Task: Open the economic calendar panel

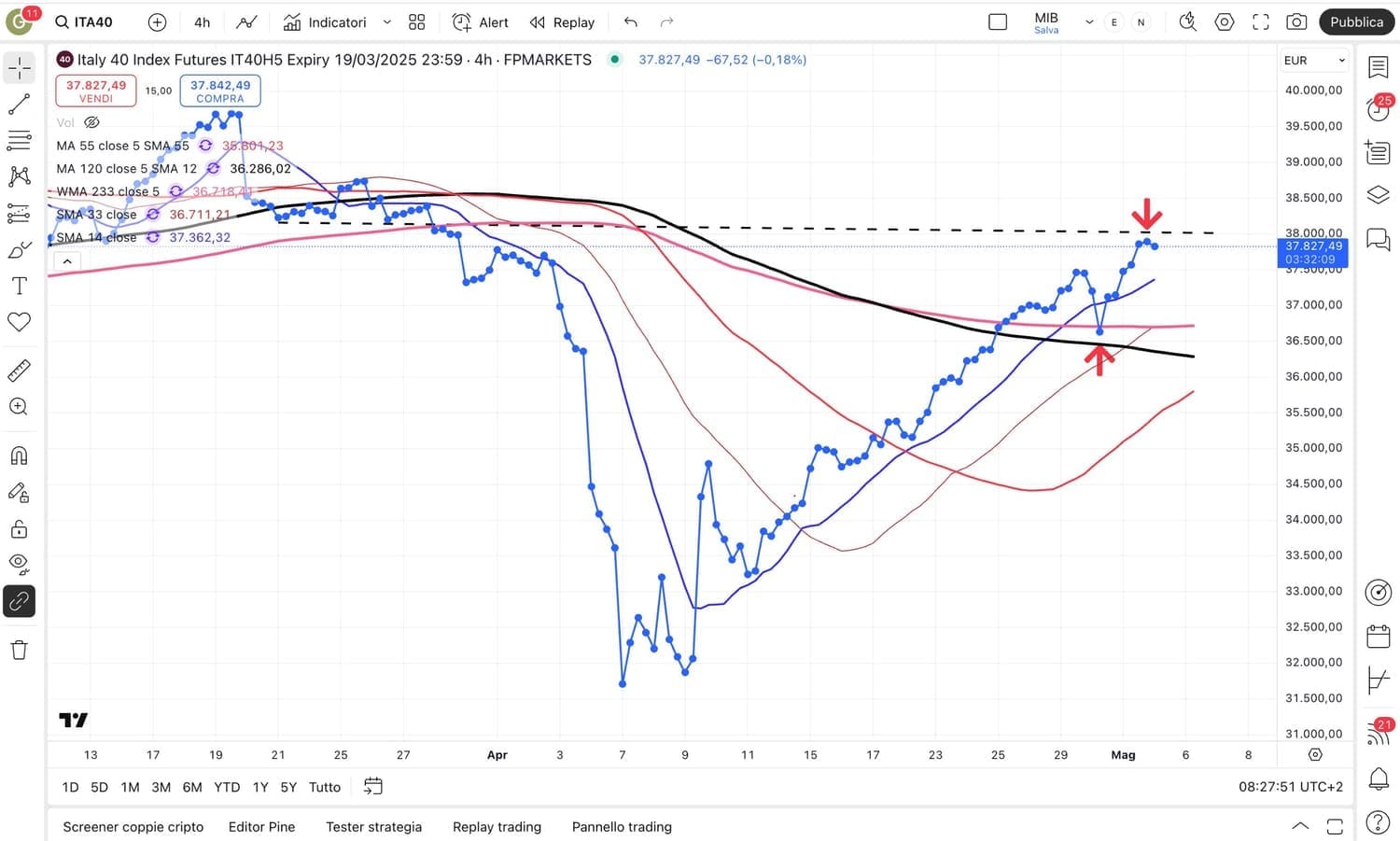Action: (1379, 637)
